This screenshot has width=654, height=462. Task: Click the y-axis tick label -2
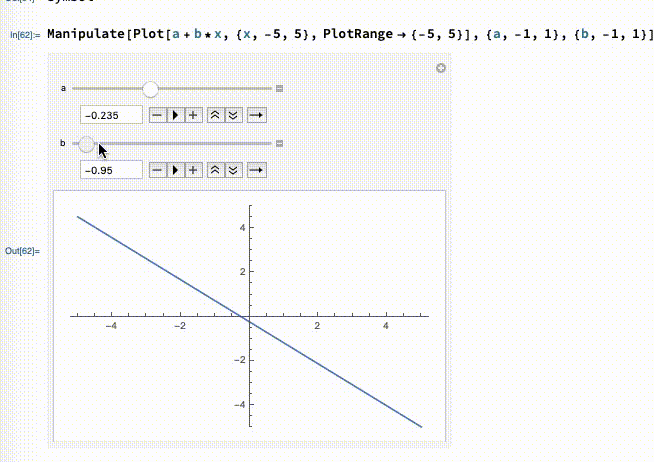tap(239, 360)
